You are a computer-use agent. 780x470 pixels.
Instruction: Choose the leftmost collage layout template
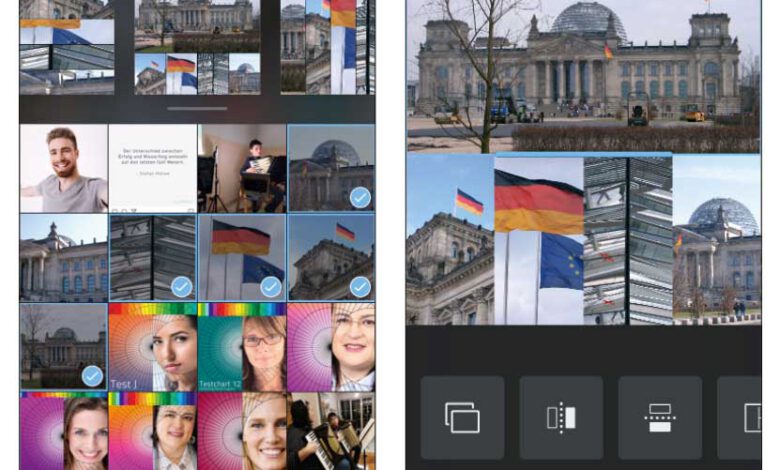click(x=67, y=47)
